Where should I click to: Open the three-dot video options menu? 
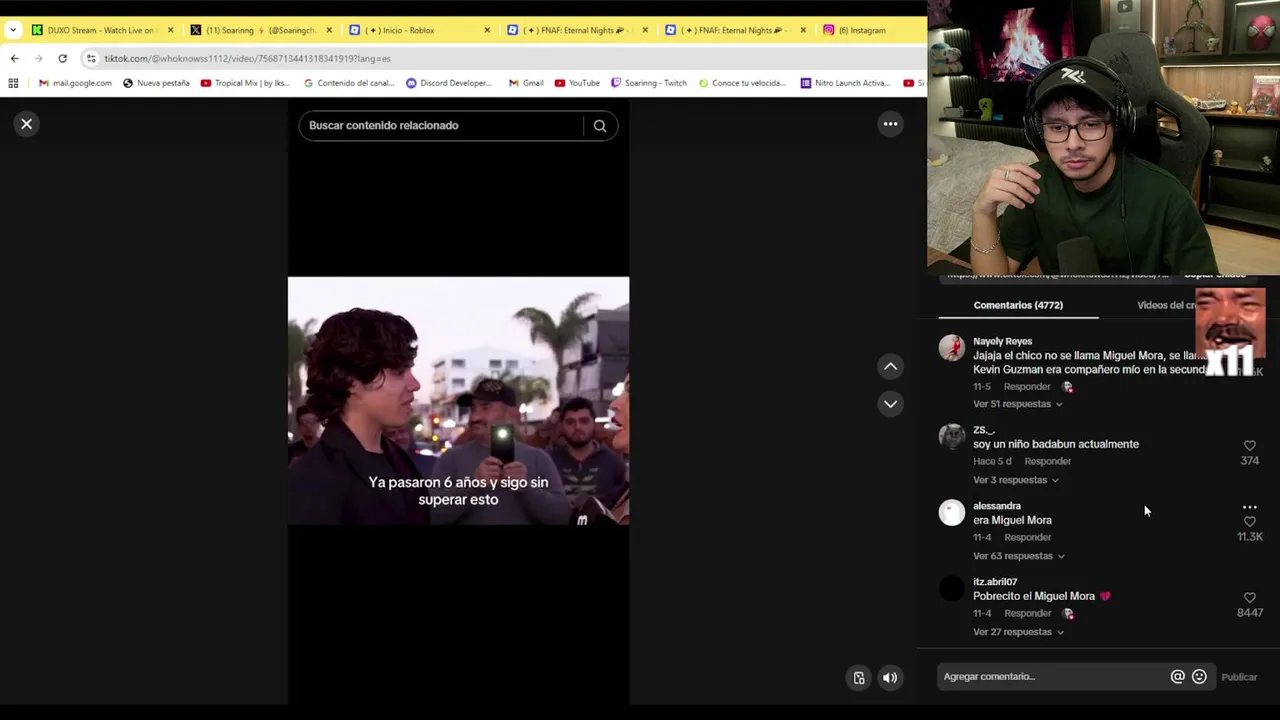pos(890,124)
